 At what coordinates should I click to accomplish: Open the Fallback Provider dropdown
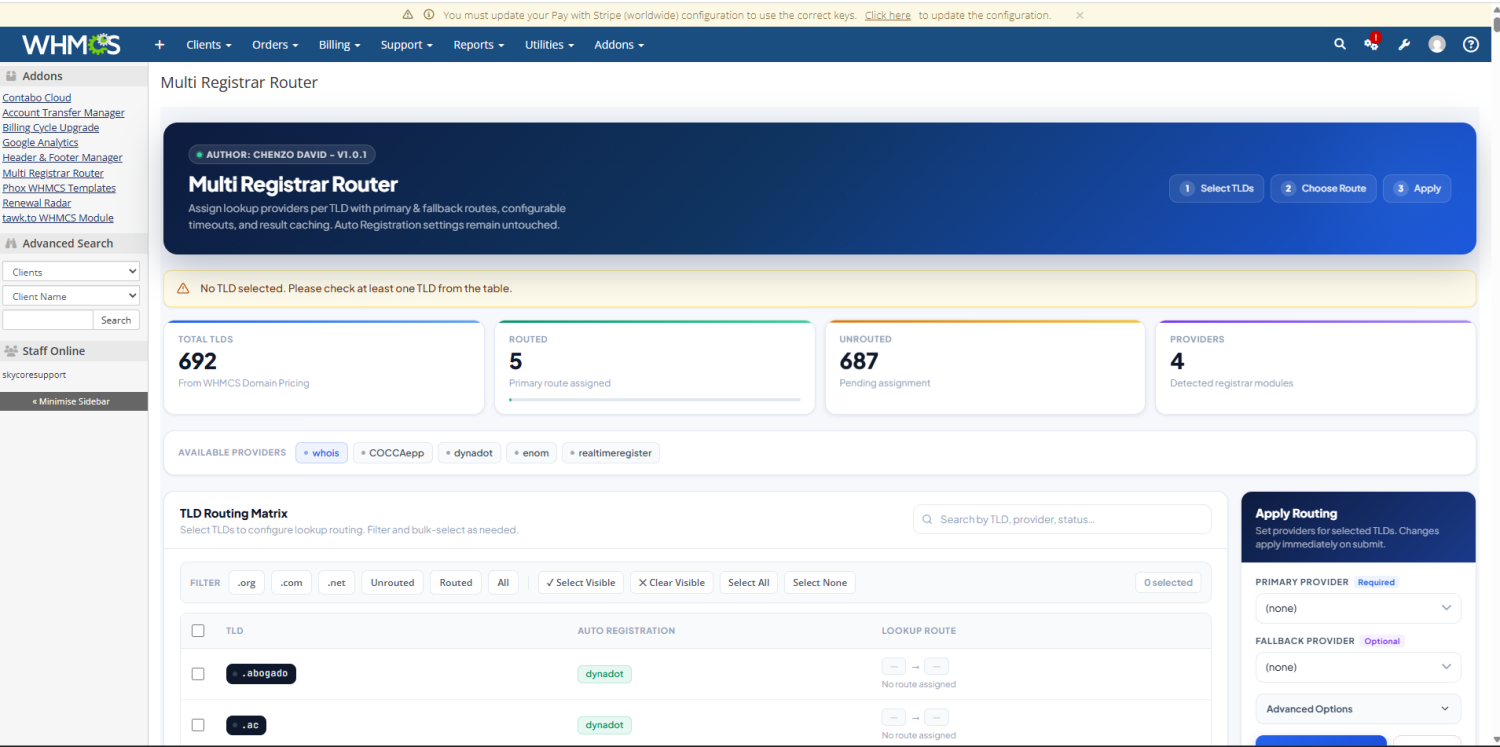pos(1358,667)
